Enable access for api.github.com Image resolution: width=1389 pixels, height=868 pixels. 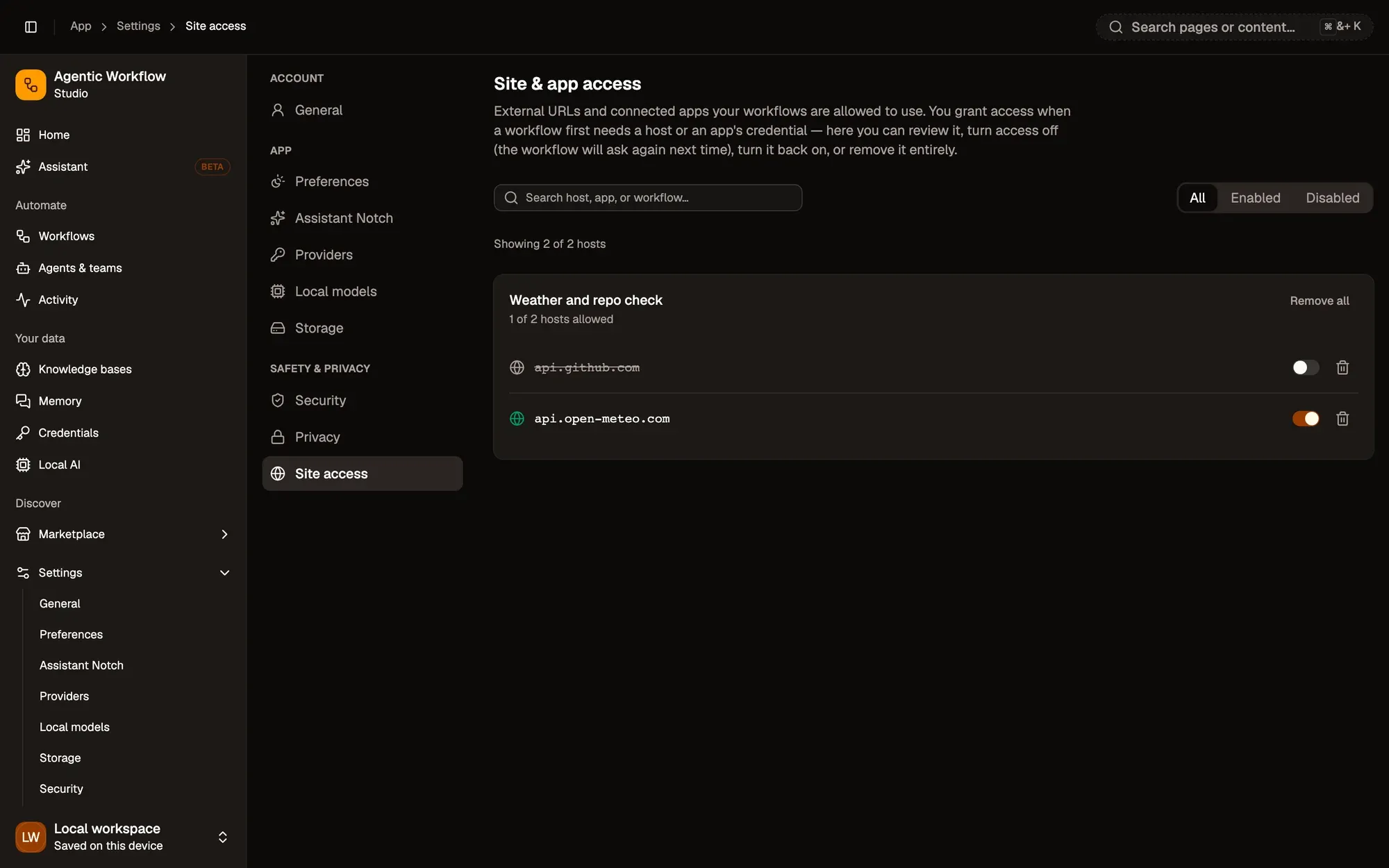(x=1305, y=367)
